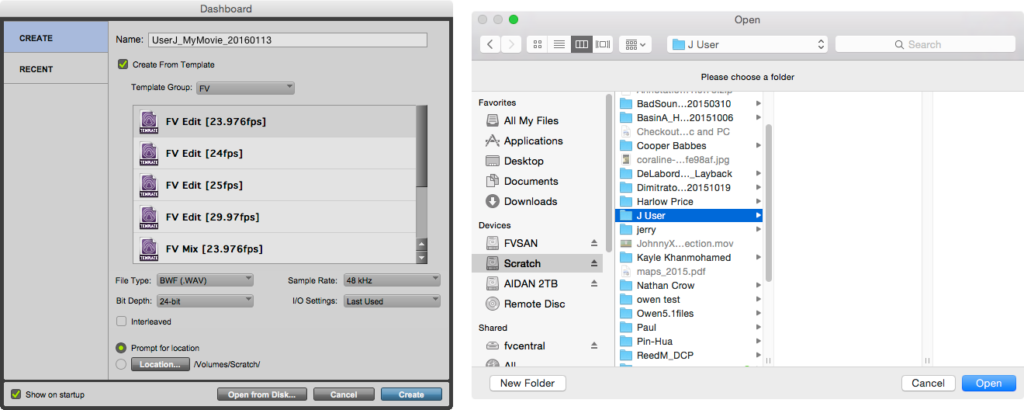The image size is (1024, 410).
Task: Select All My Files in Favorites
Action: click(531, 121)
